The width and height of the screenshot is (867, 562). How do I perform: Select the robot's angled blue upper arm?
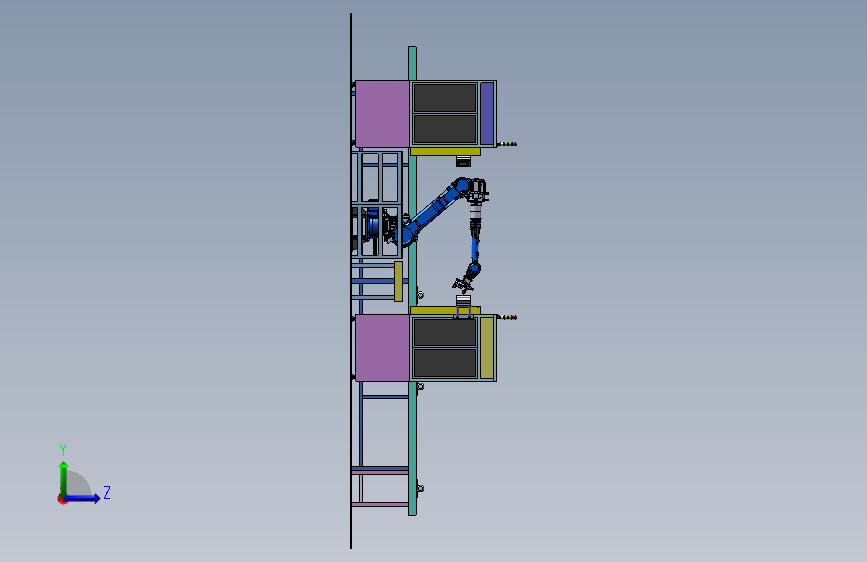[435, 212]
